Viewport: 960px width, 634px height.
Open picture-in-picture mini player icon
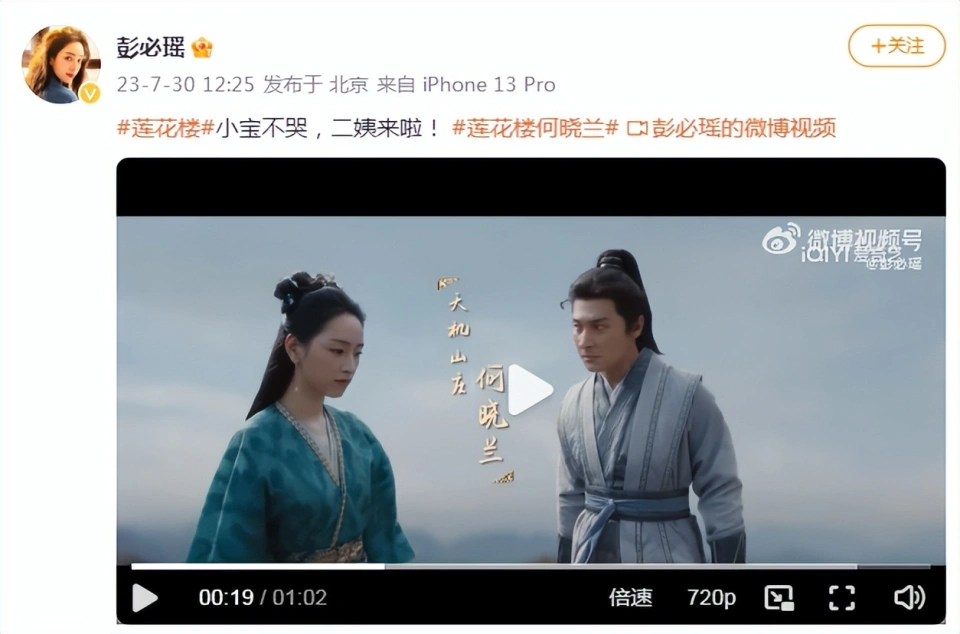pyautogui.click(x=779, y=598)
